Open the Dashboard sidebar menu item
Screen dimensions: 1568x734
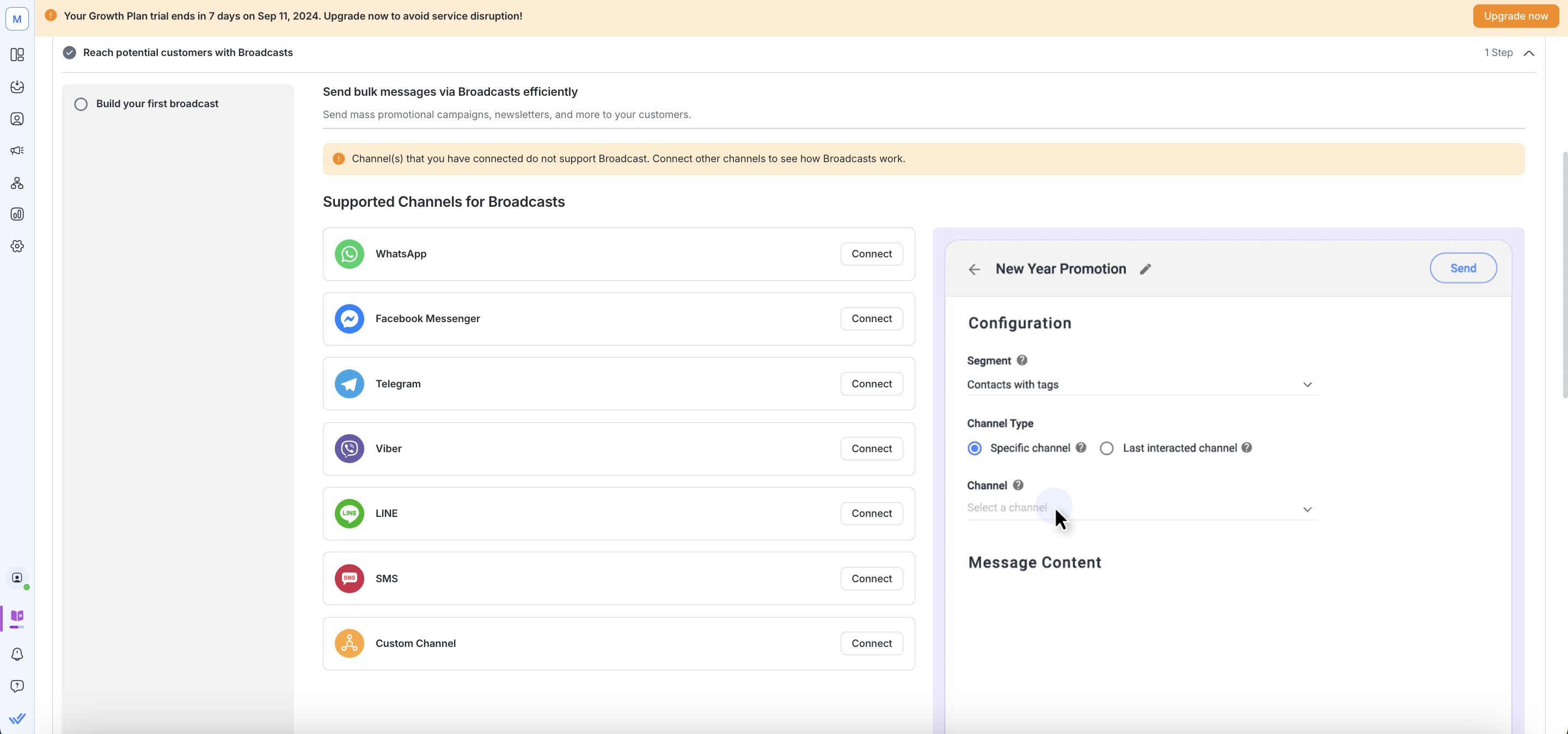click(17, 55)
